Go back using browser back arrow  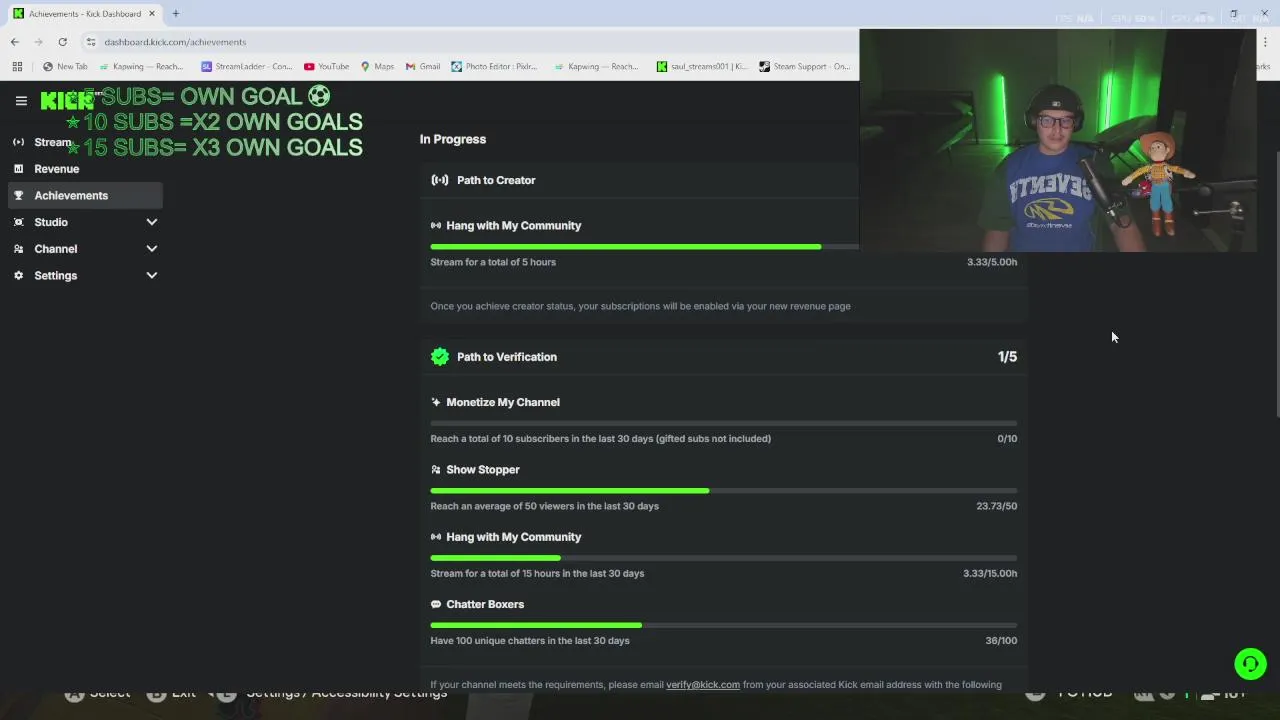point(15,42)
